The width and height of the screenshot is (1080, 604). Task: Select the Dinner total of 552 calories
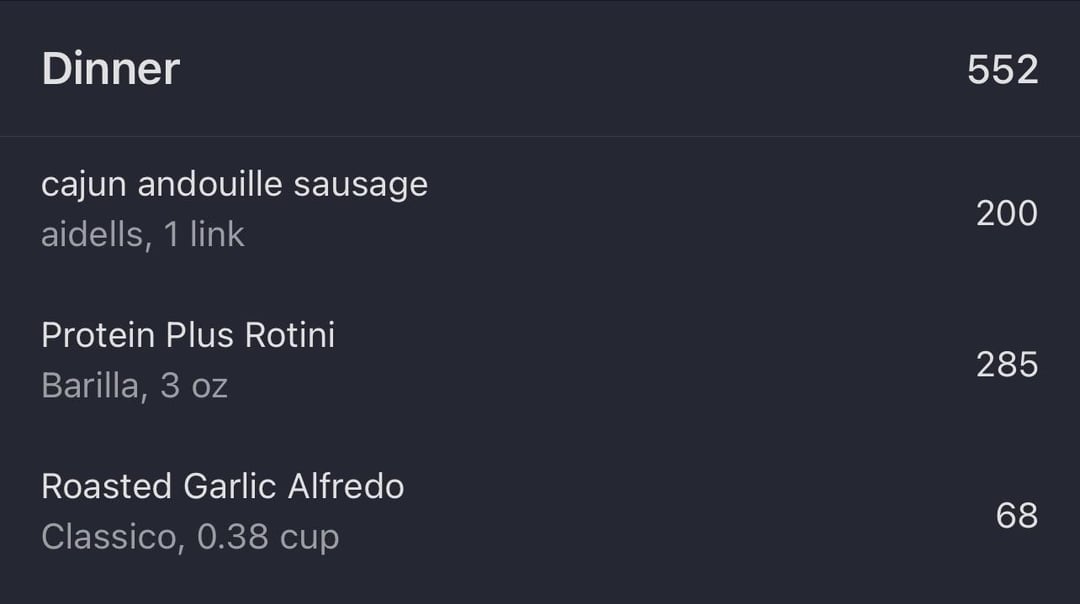pyautogui.click(x=1002, y=70)
